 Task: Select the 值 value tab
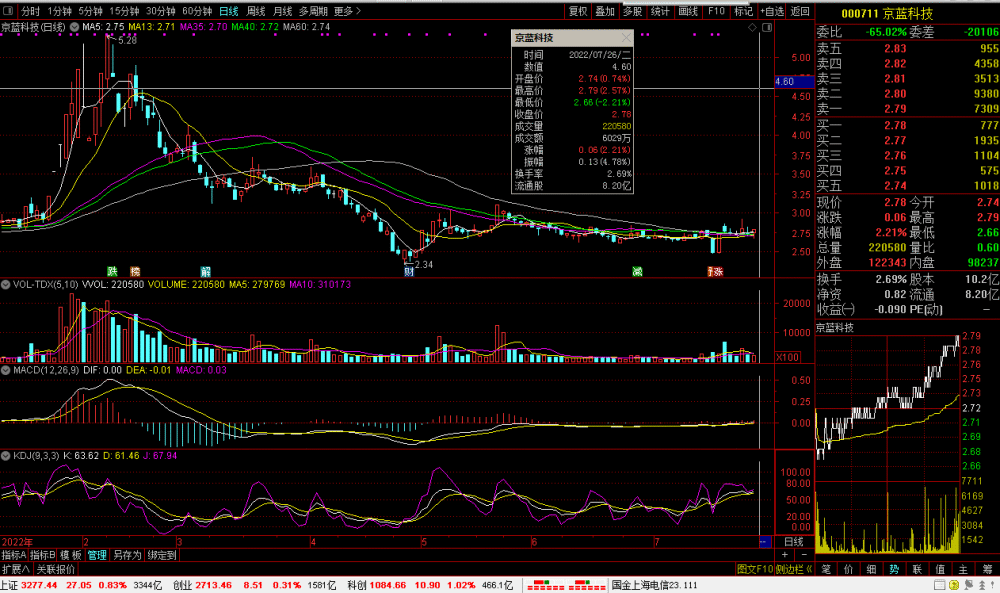[940, 569]
